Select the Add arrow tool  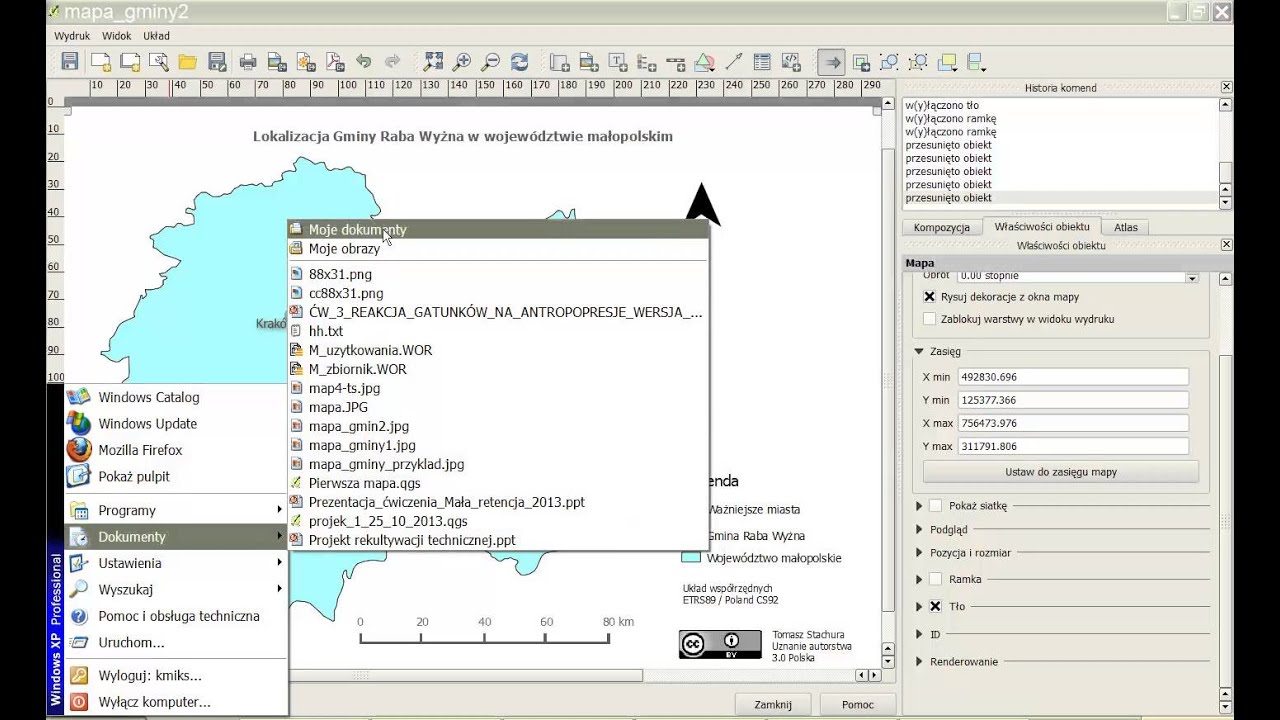coord(733,62)
